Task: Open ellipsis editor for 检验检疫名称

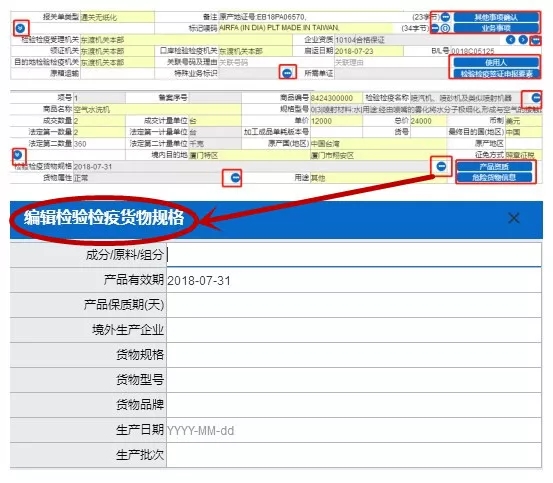Action: pyautogui.click(x=536, y=97)
